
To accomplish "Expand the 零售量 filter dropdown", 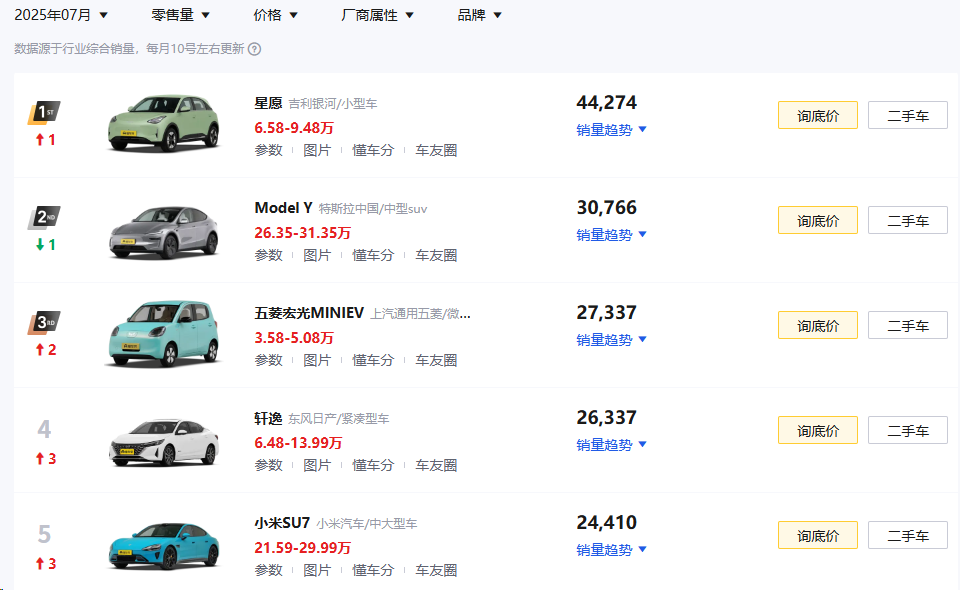I will point(180,15).
